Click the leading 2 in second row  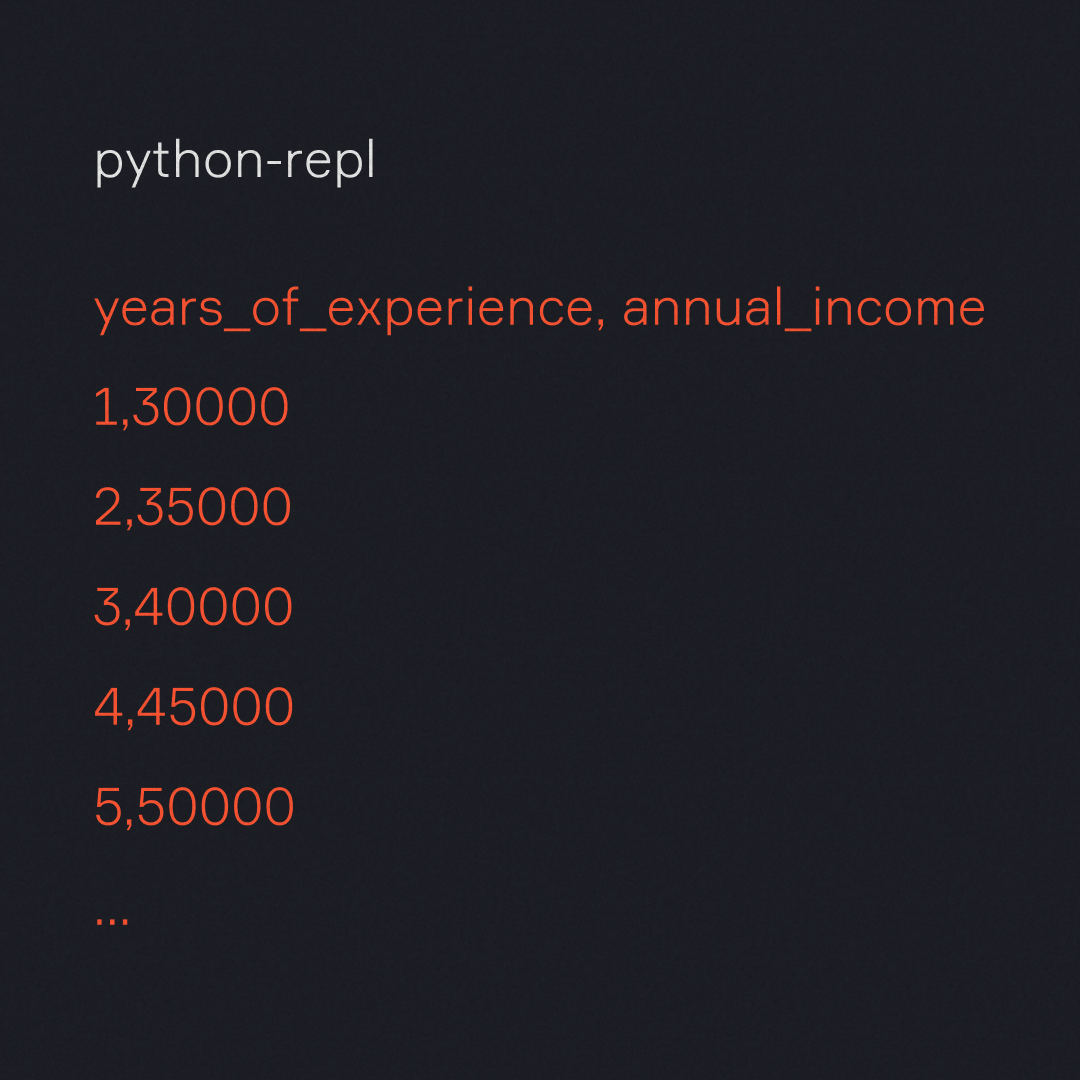(108, 506)
